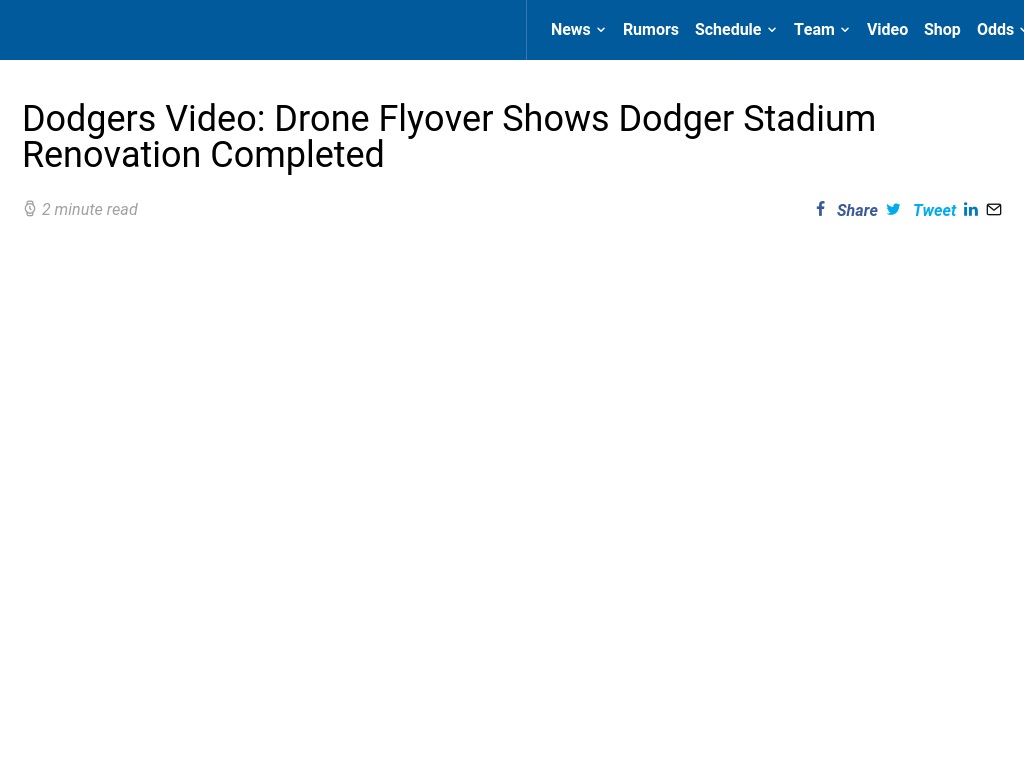This screenshot has width=1024, height=768.
Task: Go to the Rumors page
Action: pos(650,29)
